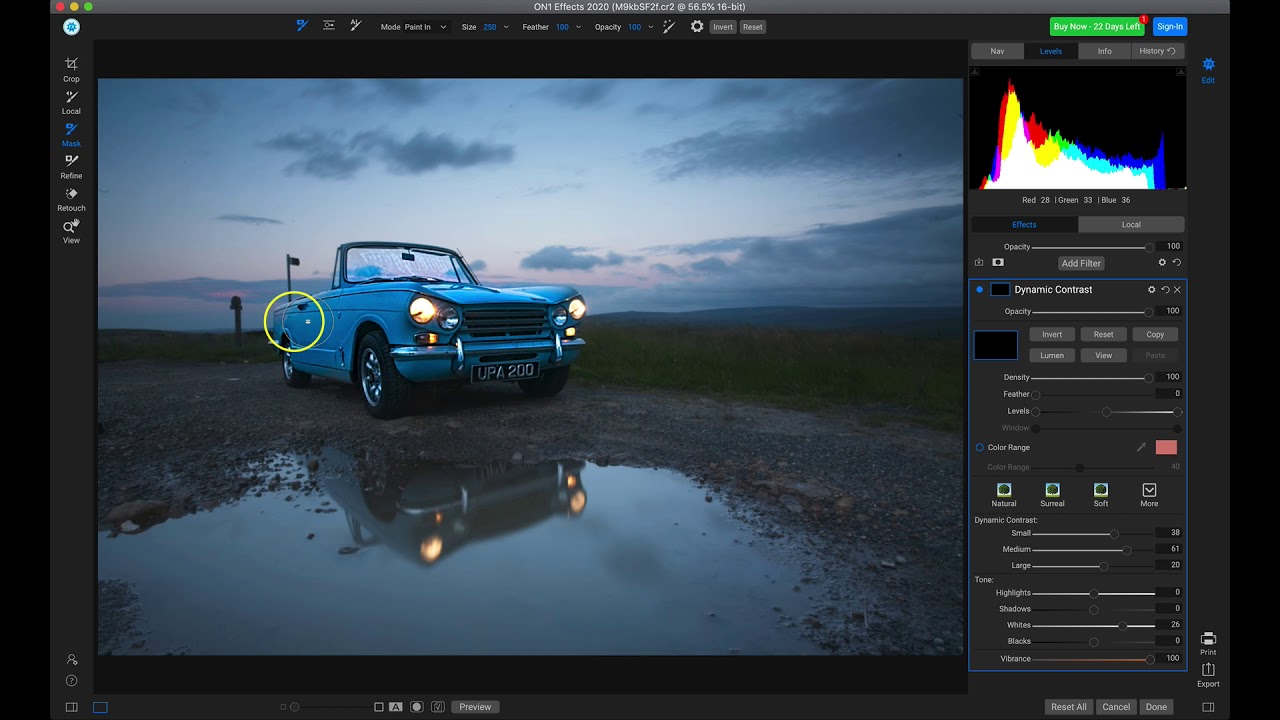This screenshot has height=720, width=1280.
Task: Open the Feather value dropdown
Action: coord(578,27)
